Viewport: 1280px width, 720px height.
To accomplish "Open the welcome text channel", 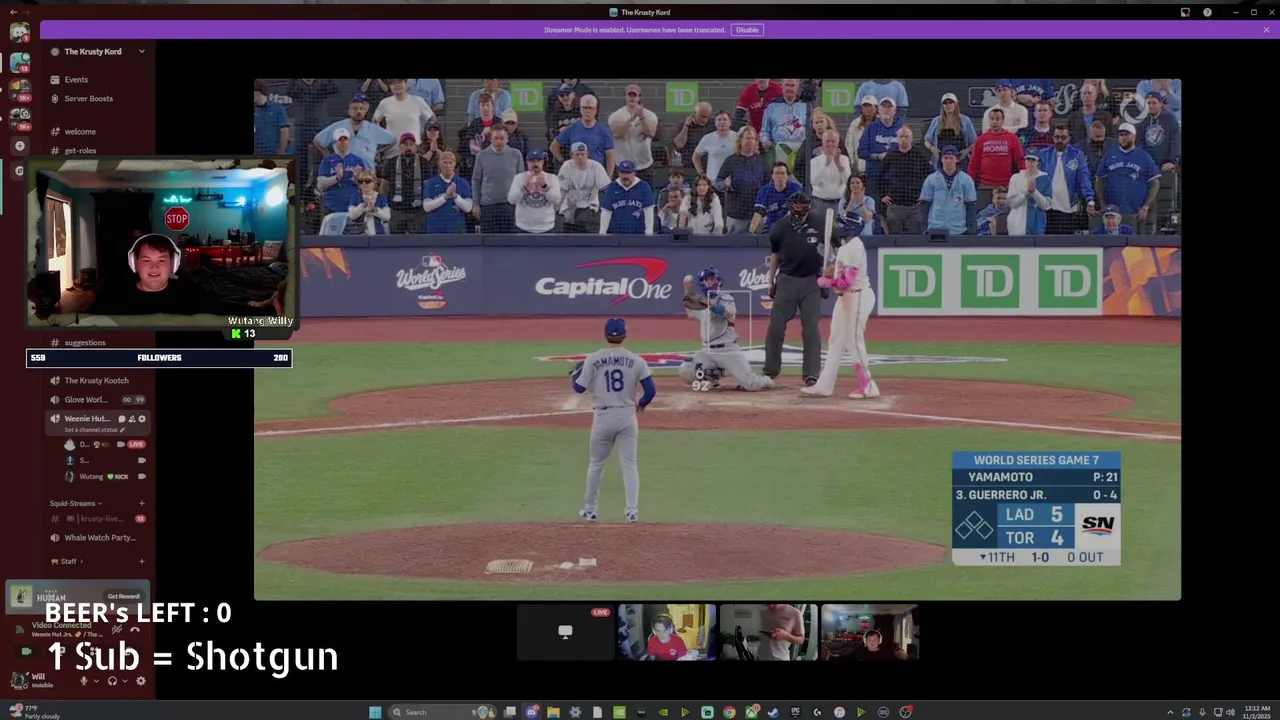I will point(80,131).
